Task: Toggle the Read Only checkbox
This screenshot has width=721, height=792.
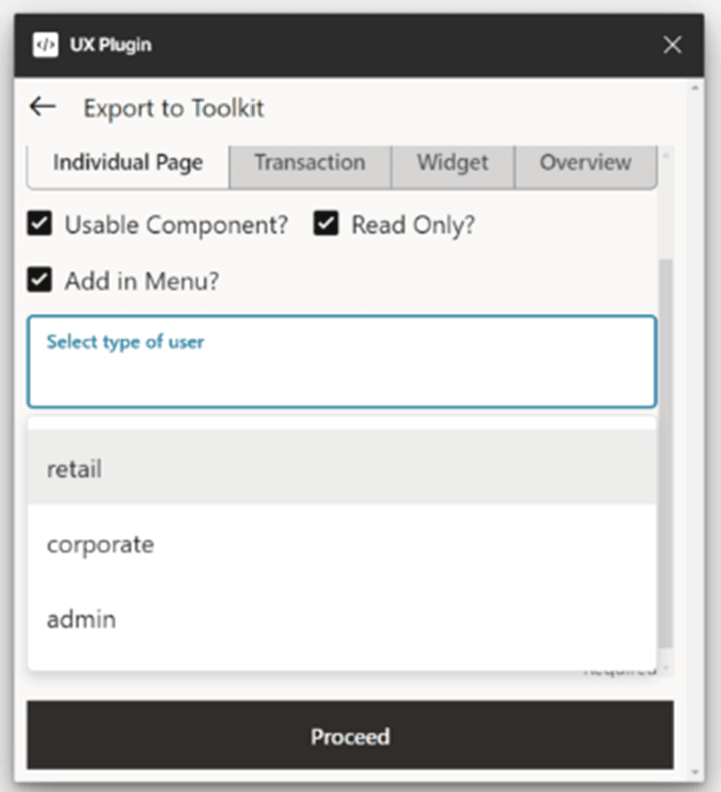Action: pyautogui.click(x=326, y=225)
